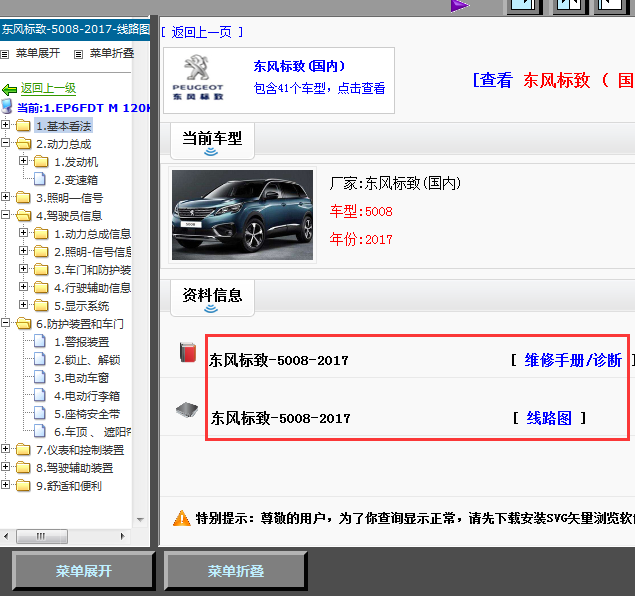Collapse the 6.防护装置和车门 tree node
The height and width of the screenshot is (596, 635).
pyautogui.click(x=5, y=323)
